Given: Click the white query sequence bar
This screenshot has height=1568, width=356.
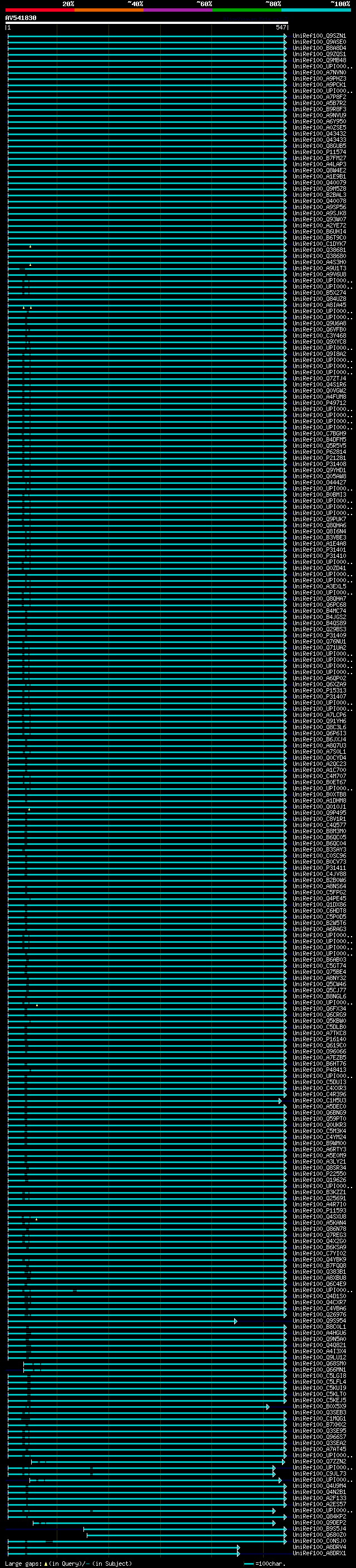Looking at the screenshot, I should click(147, 22).
